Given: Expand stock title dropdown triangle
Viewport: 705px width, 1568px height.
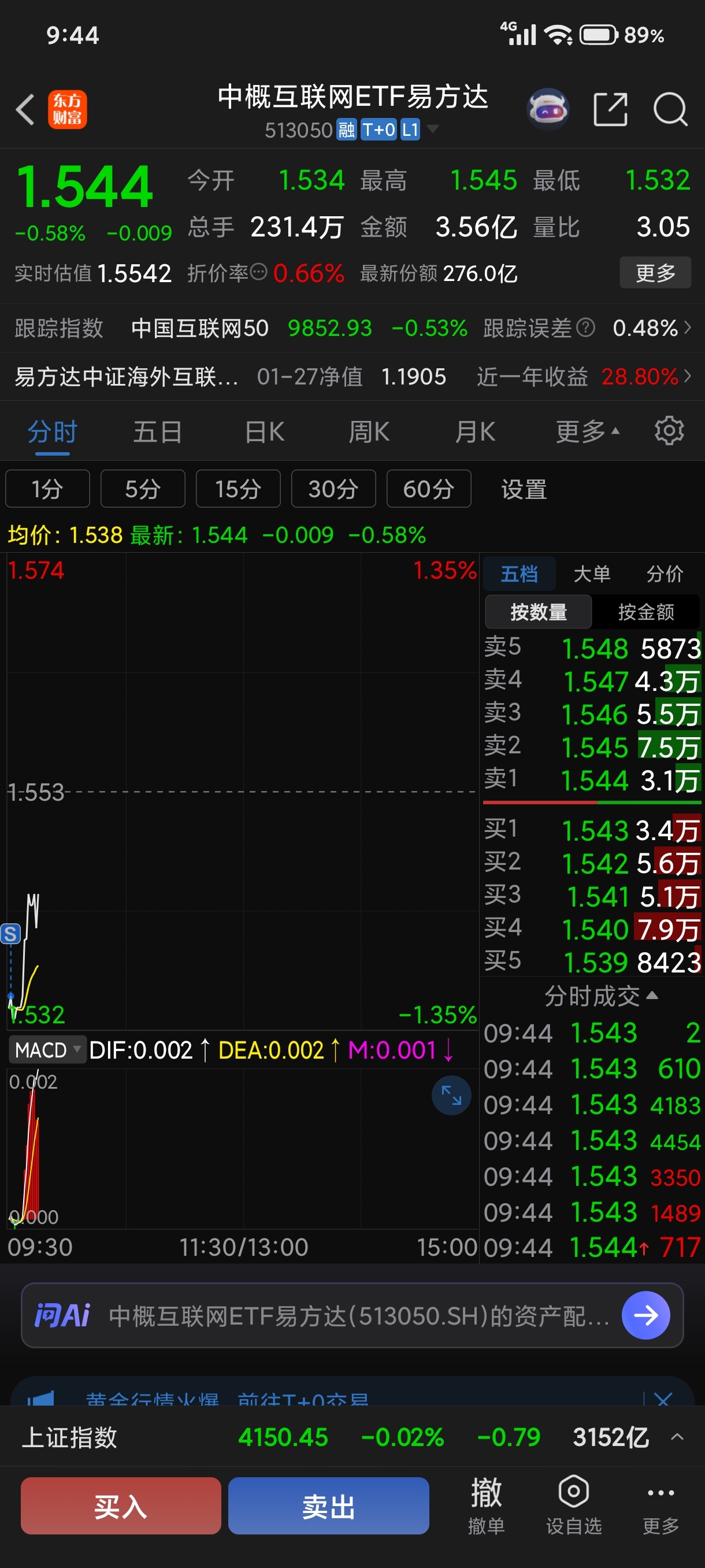Looking at the screenshot, I should (x=432, y=128).
